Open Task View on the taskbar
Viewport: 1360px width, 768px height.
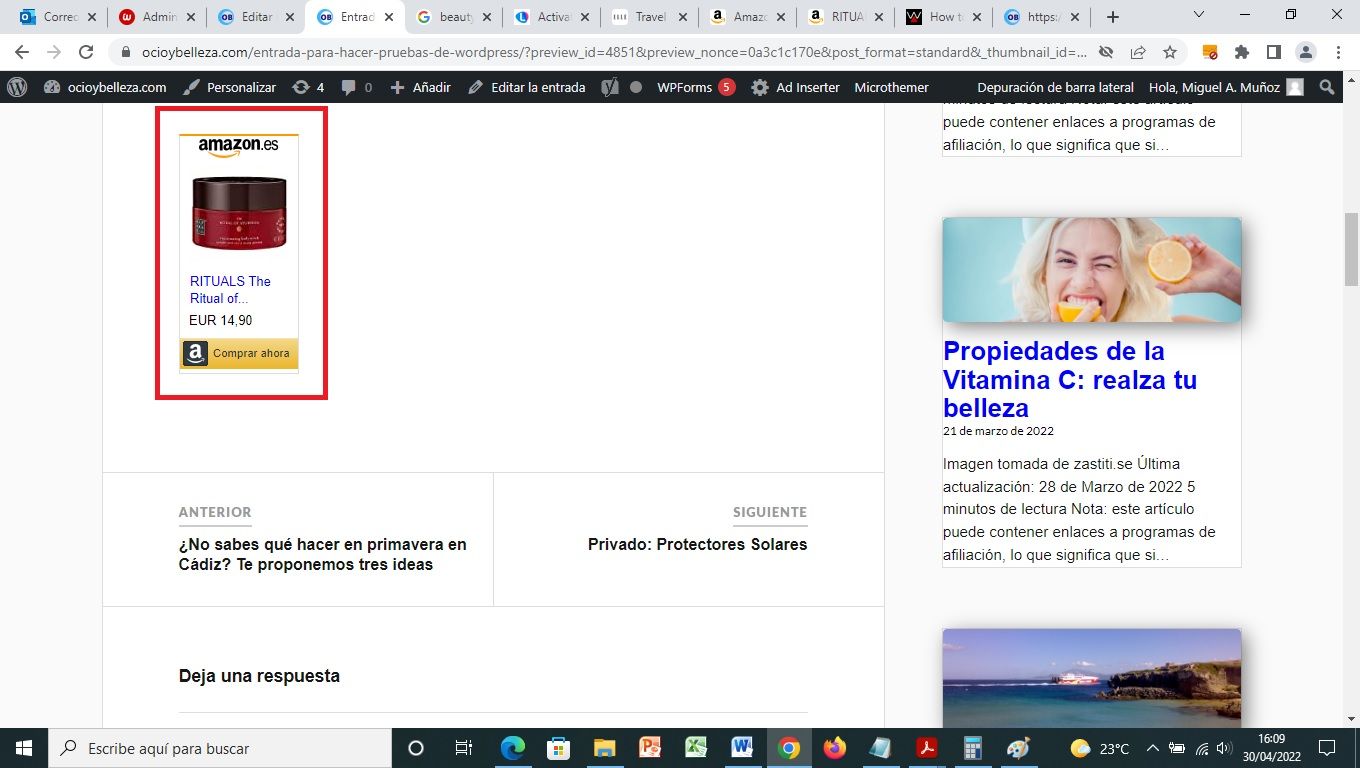[463, 748]
